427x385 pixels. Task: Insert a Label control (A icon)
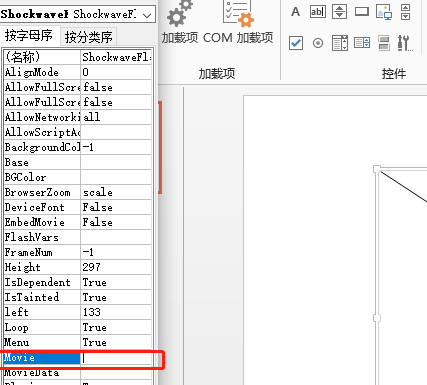pos(295,12)
